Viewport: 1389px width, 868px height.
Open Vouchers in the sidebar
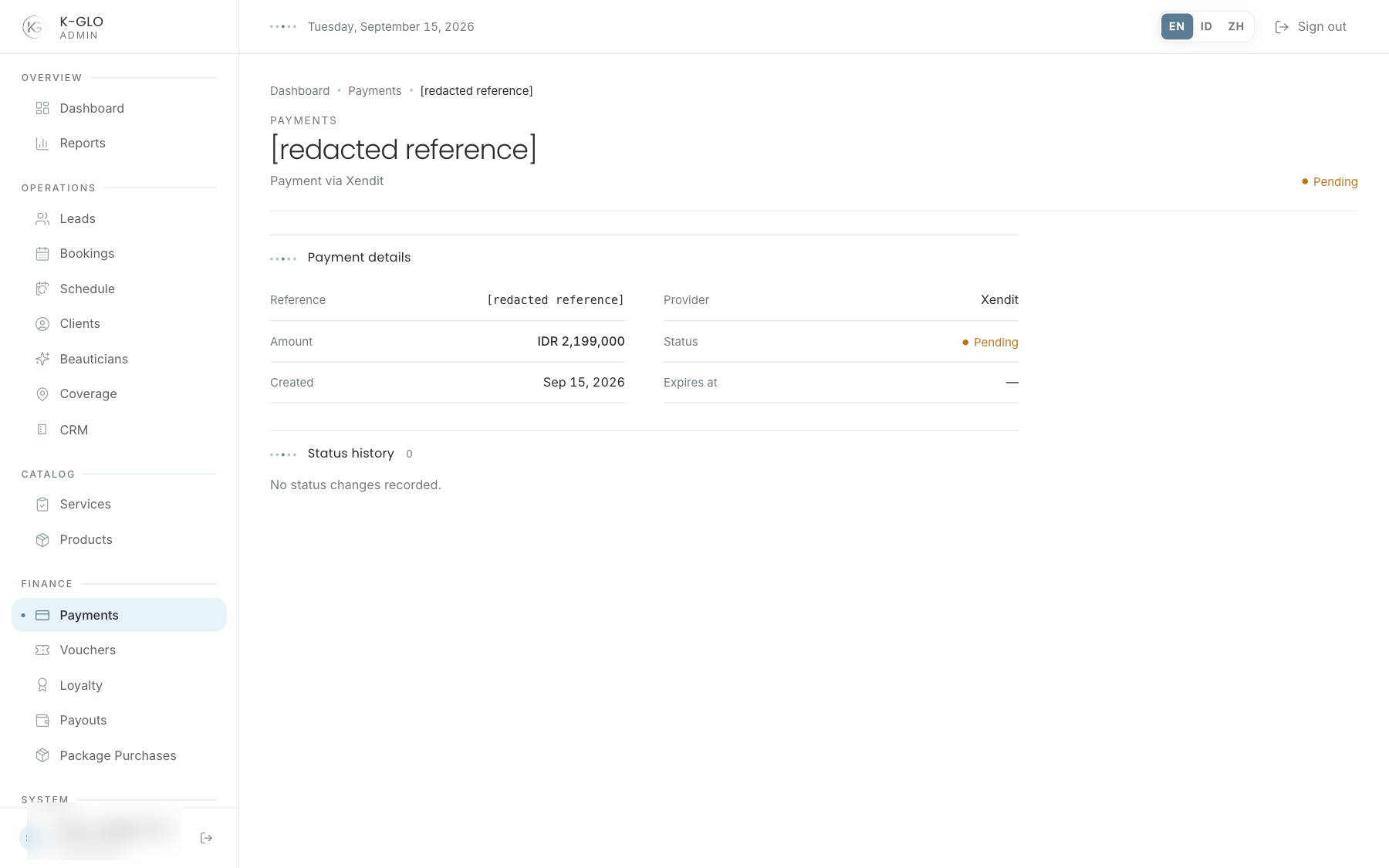click(119, 650)
